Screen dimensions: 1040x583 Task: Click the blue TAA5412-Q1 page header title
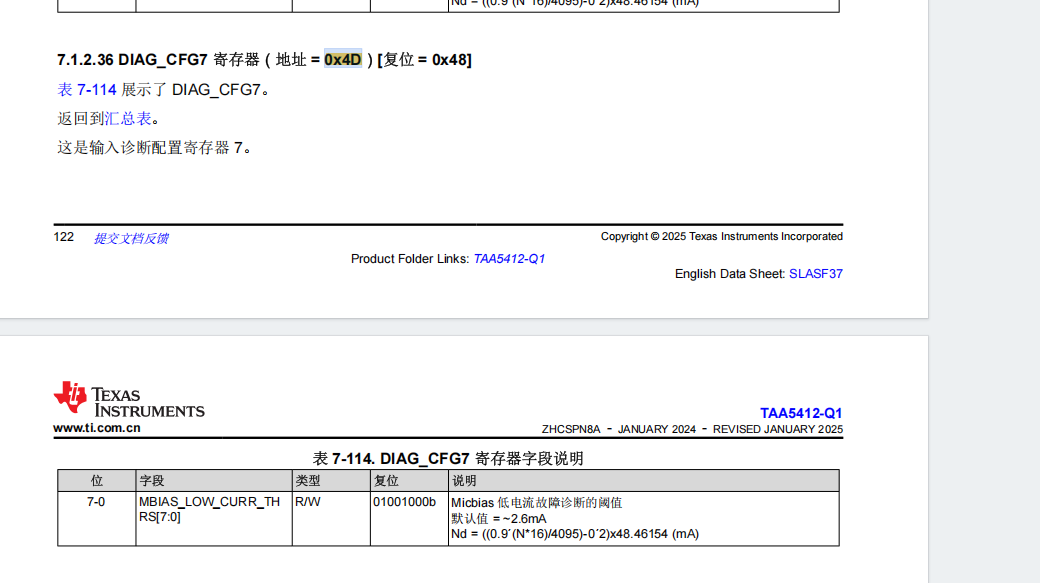pos(801,413)
